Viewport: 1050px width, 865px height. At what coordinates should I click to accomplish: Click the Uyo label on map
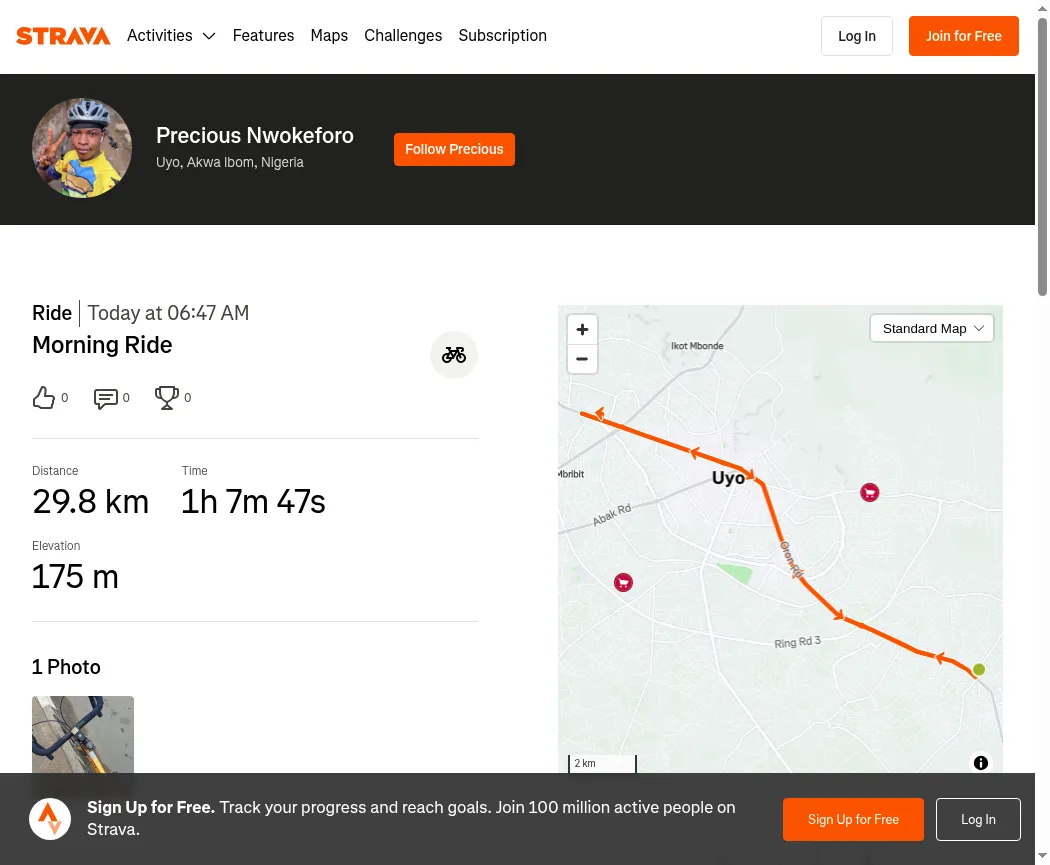pos(728,478)
